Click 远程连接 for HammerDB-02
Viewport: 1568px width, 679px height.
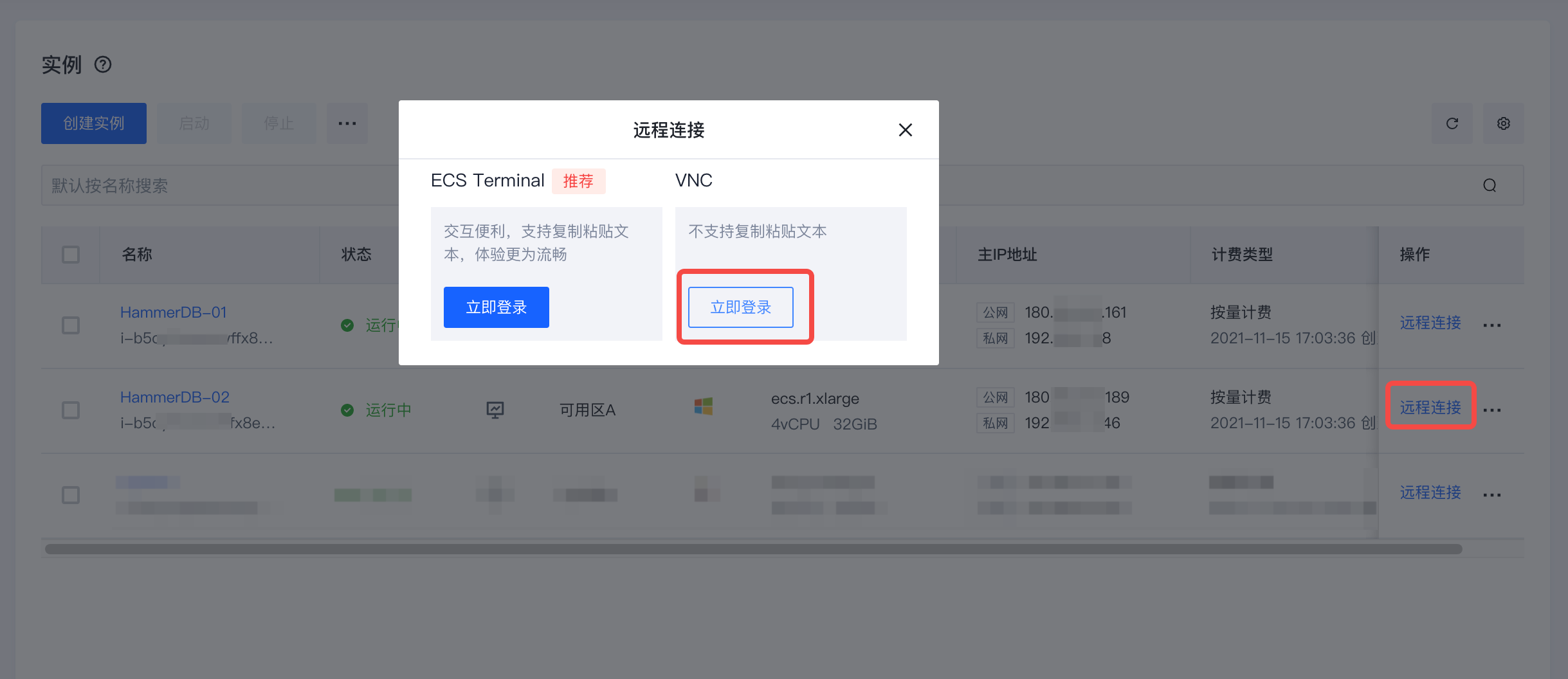tap(1430, 408)
